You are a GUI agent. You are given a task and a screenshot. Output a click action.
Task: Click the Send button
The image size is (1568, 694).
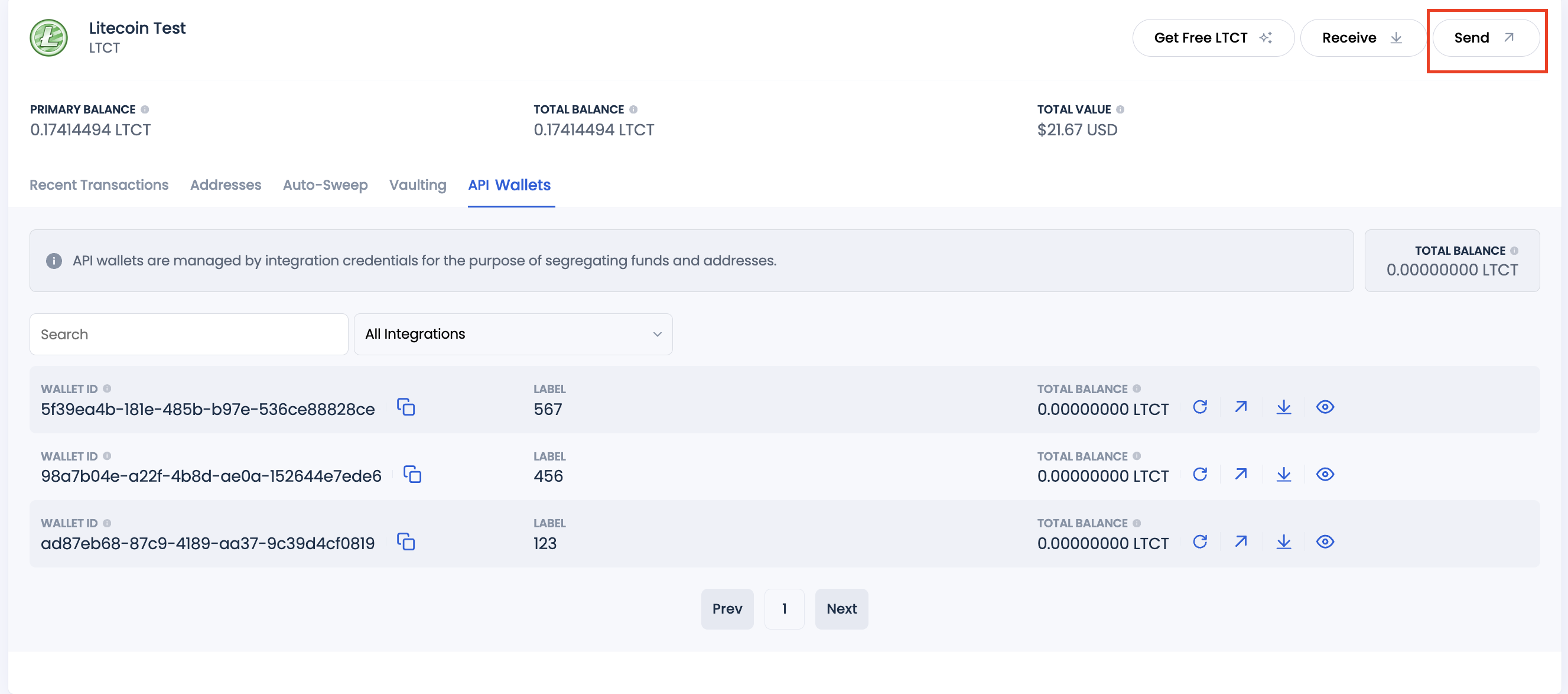pyautogui.click(x=1485, y=37)
